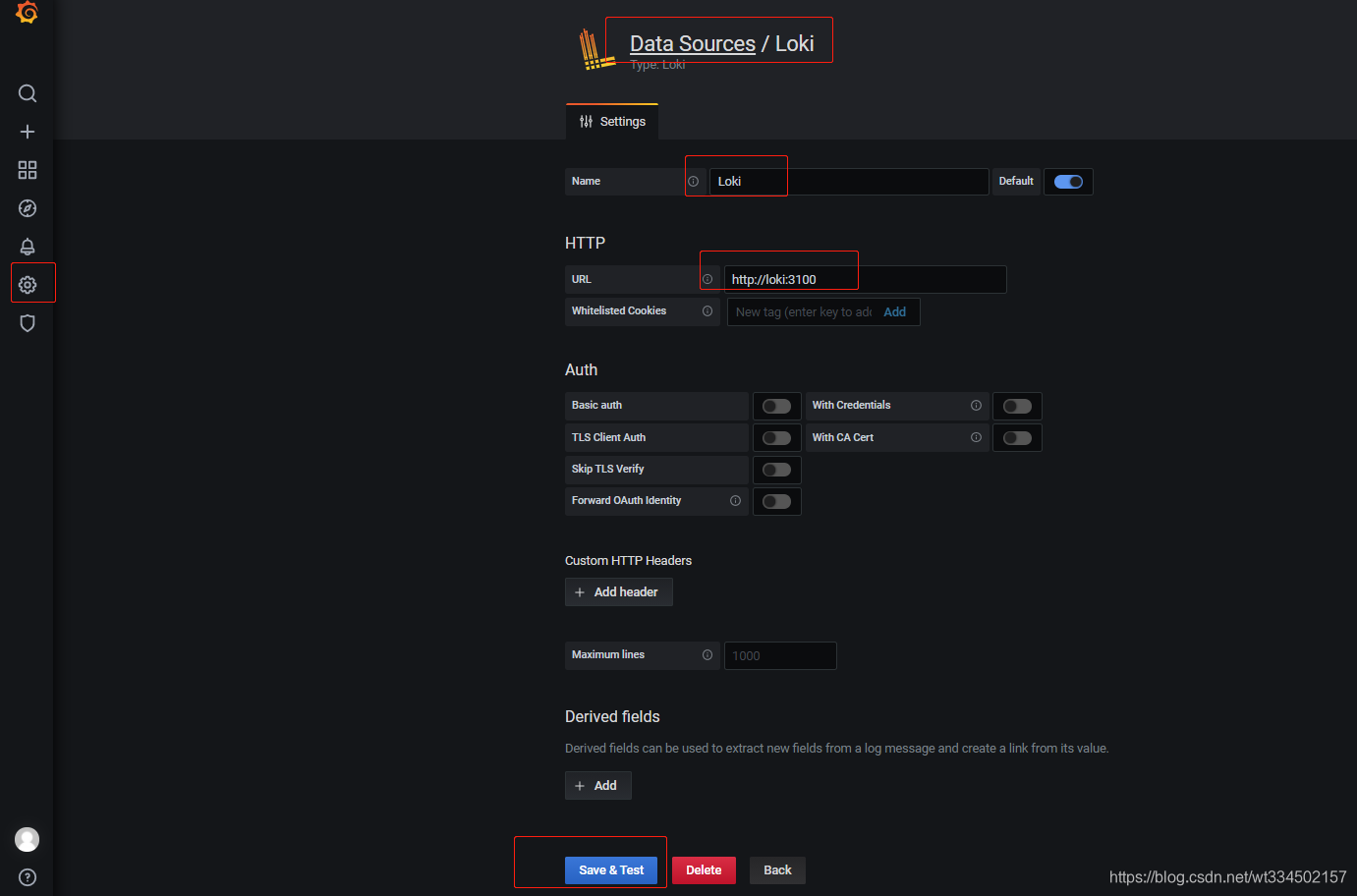
Task: Enable the Skip TLS Verify switch
Action: pyautogui.click(x=776, y=470)
